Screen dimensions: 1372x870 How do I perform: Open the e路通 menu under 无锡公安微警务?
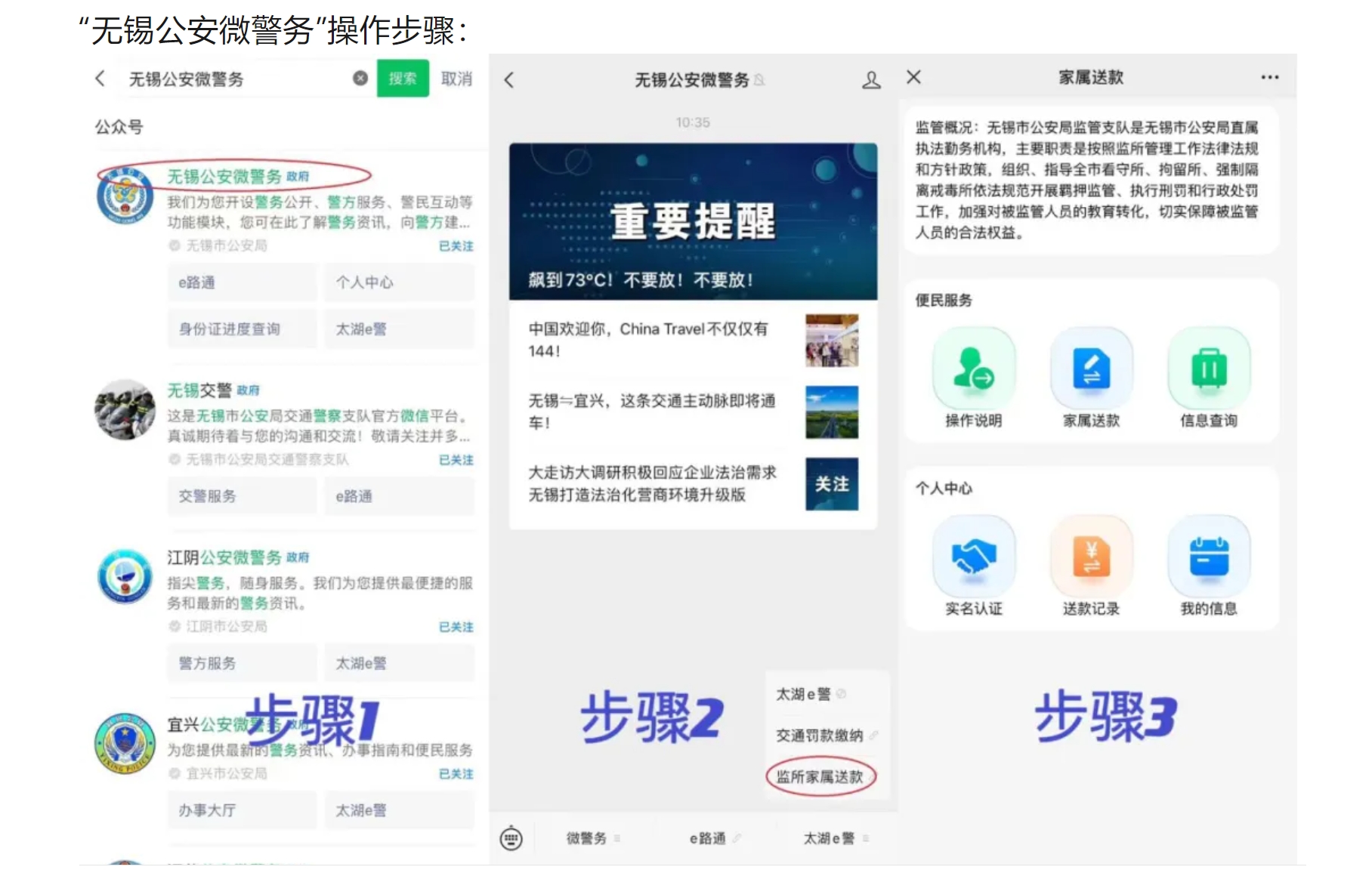click(243, 282)
